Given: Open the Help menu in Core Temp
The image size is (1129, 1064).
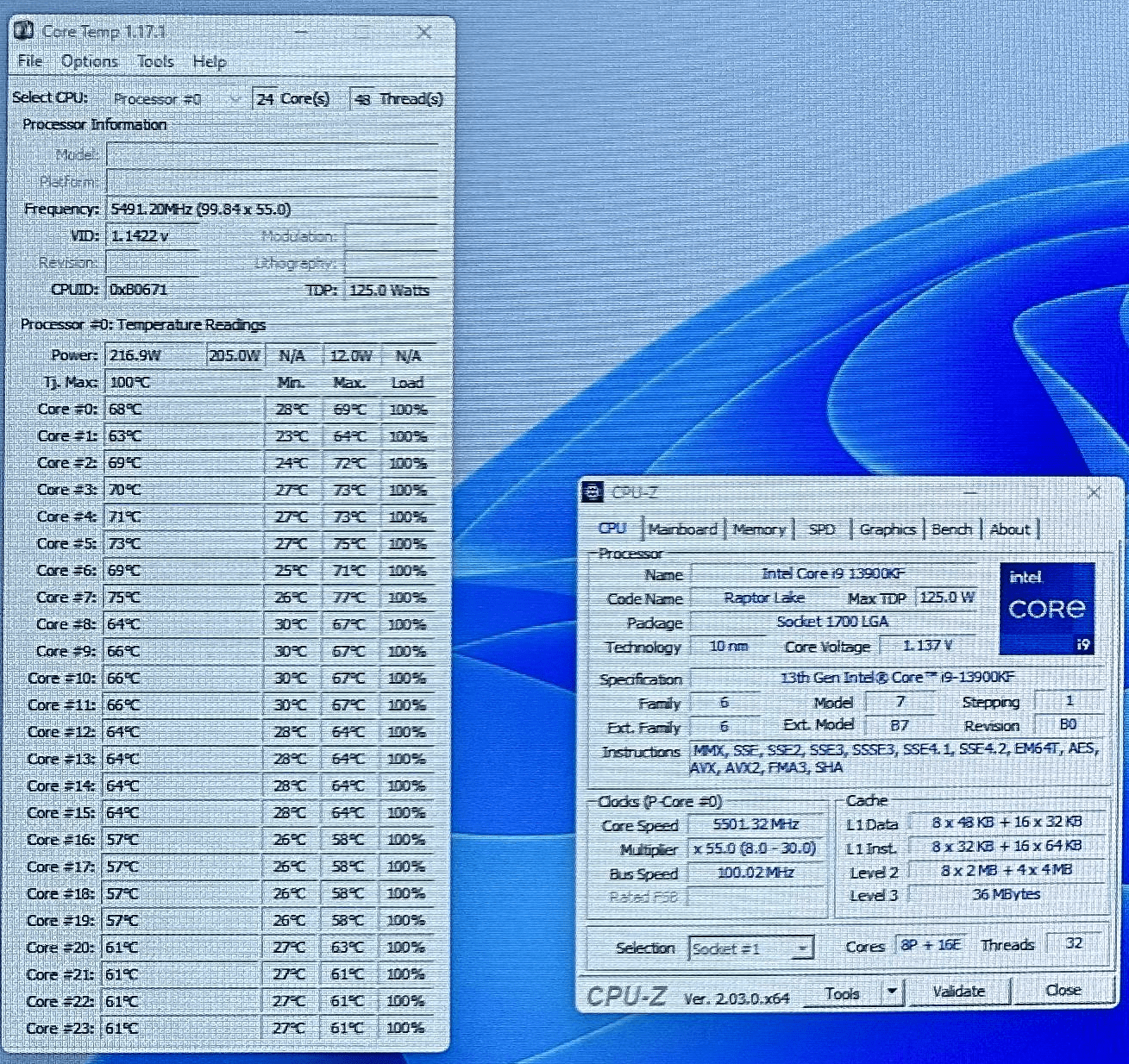Looking at the screenshot, I should click(209, 61).
